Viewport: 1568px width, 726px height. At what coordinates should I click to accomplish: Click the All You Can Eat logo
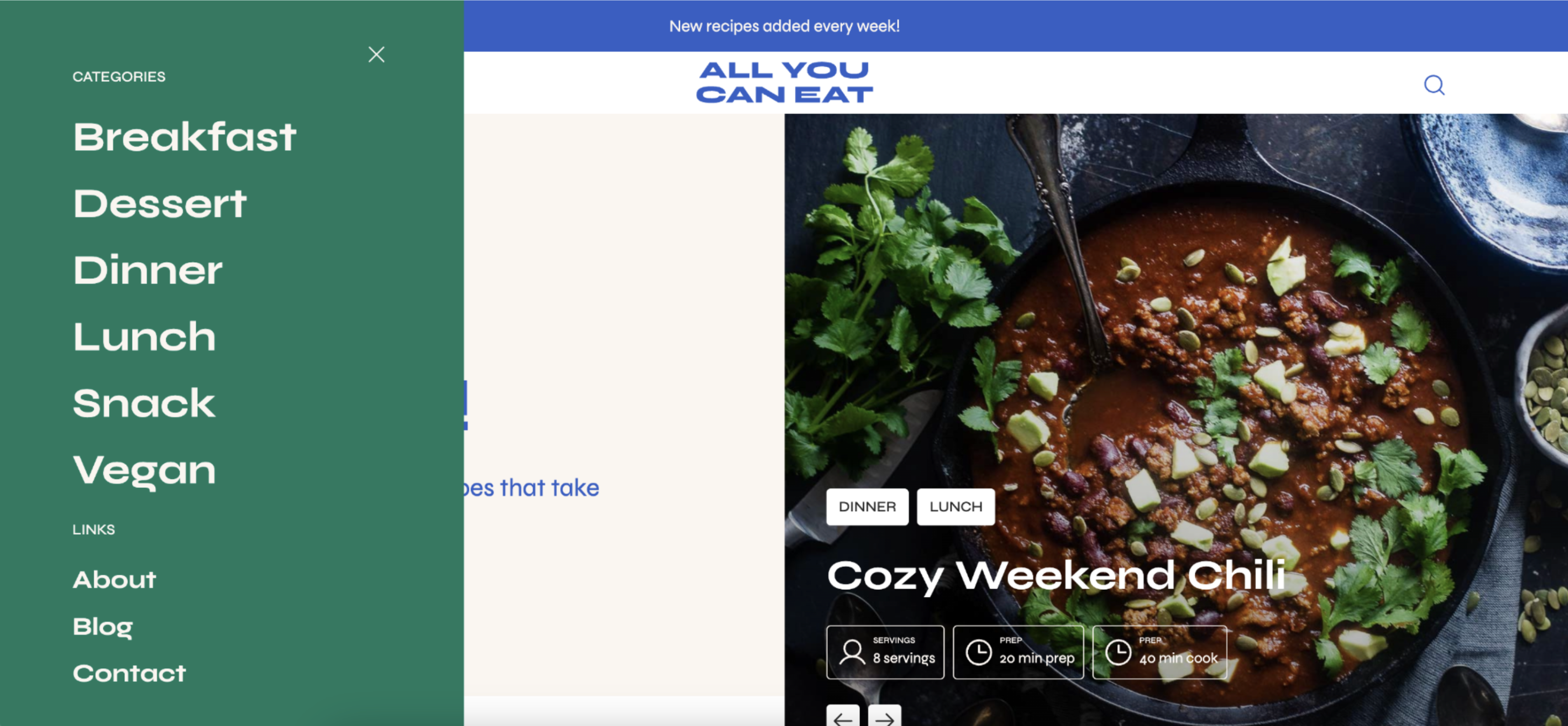tap(784, 82)
